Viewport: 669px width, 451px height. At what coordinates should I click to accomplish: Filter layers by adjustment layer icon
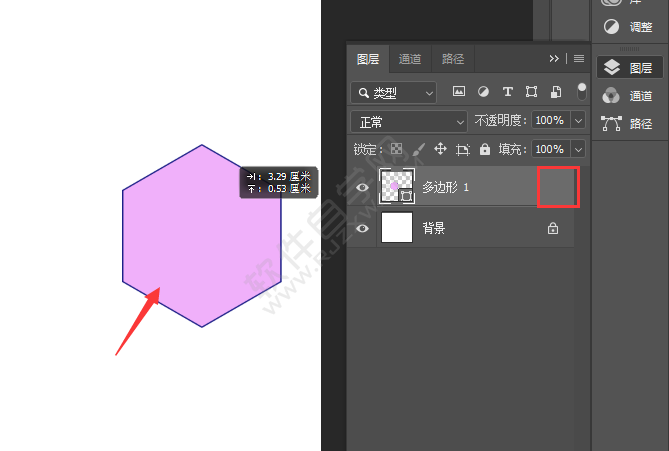483,92
